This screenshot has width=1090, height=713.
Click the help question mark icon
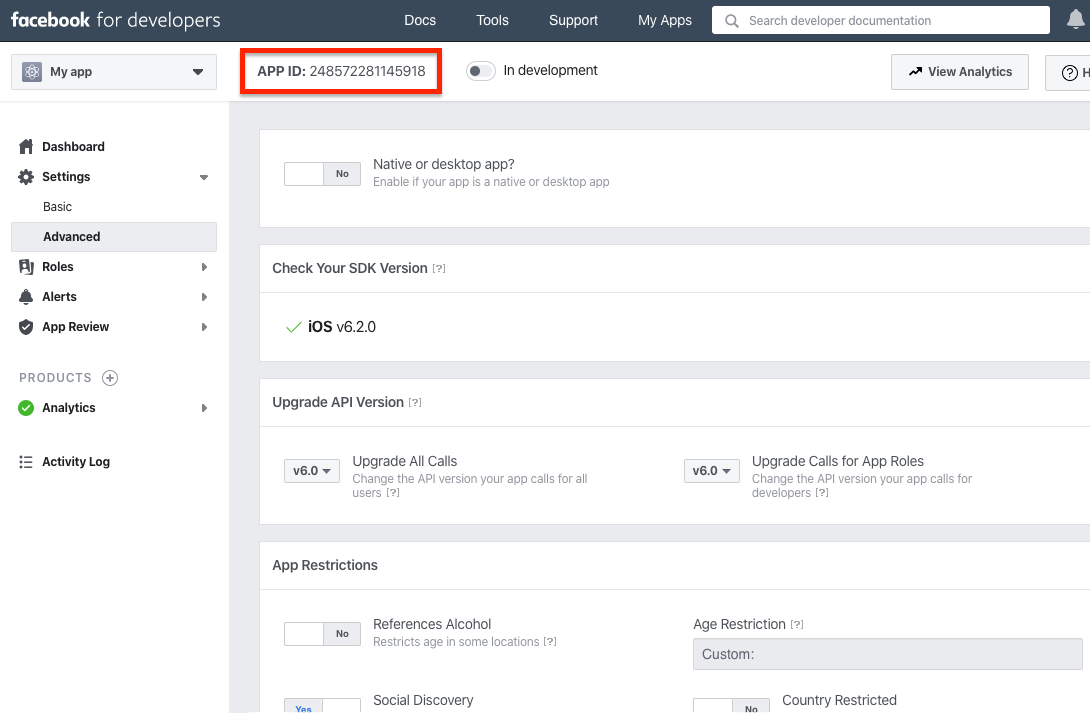point(1070,72)
